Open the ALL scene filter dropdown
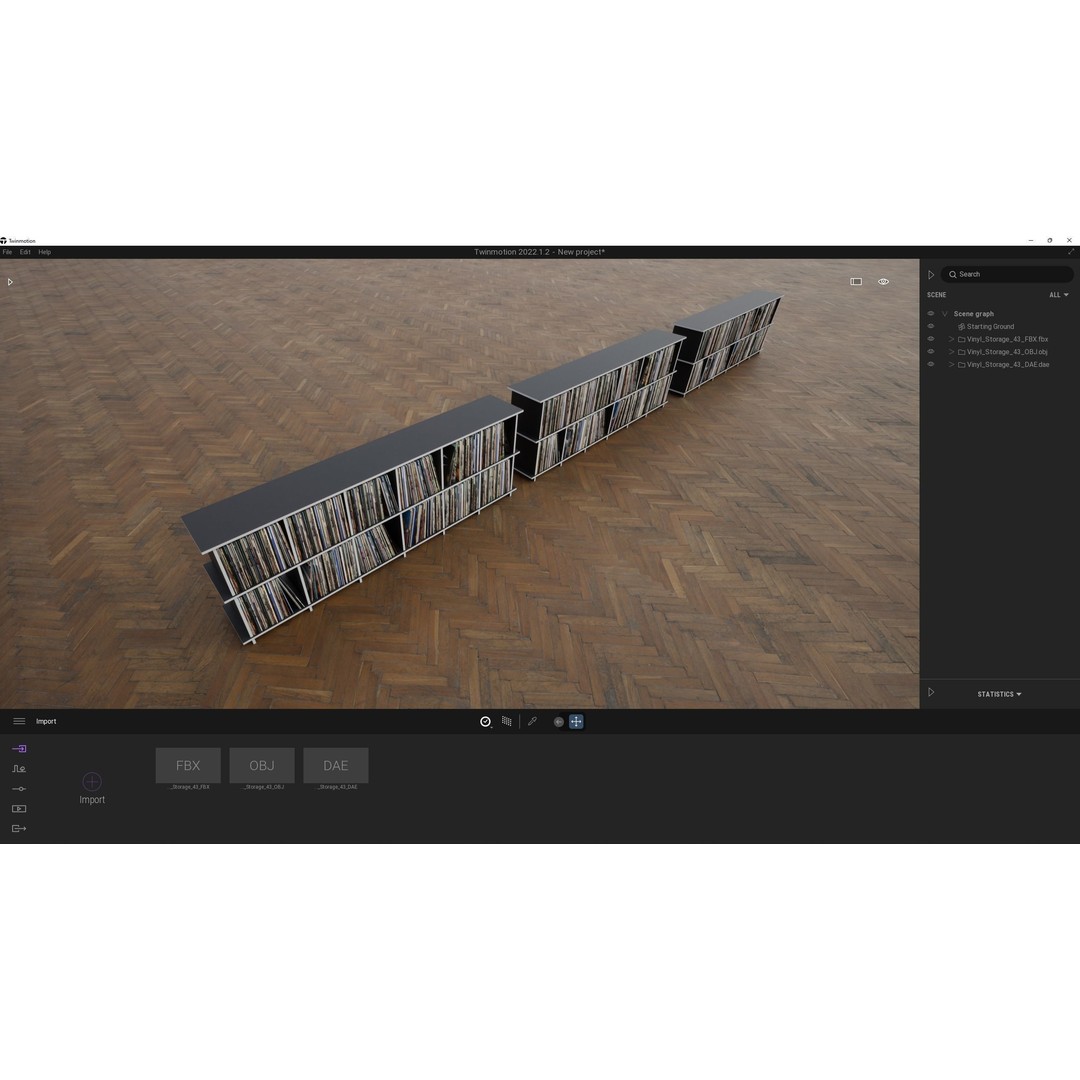Image resolution: width=1080 pixels, height=1080 pixels. tap(1059, 295)
